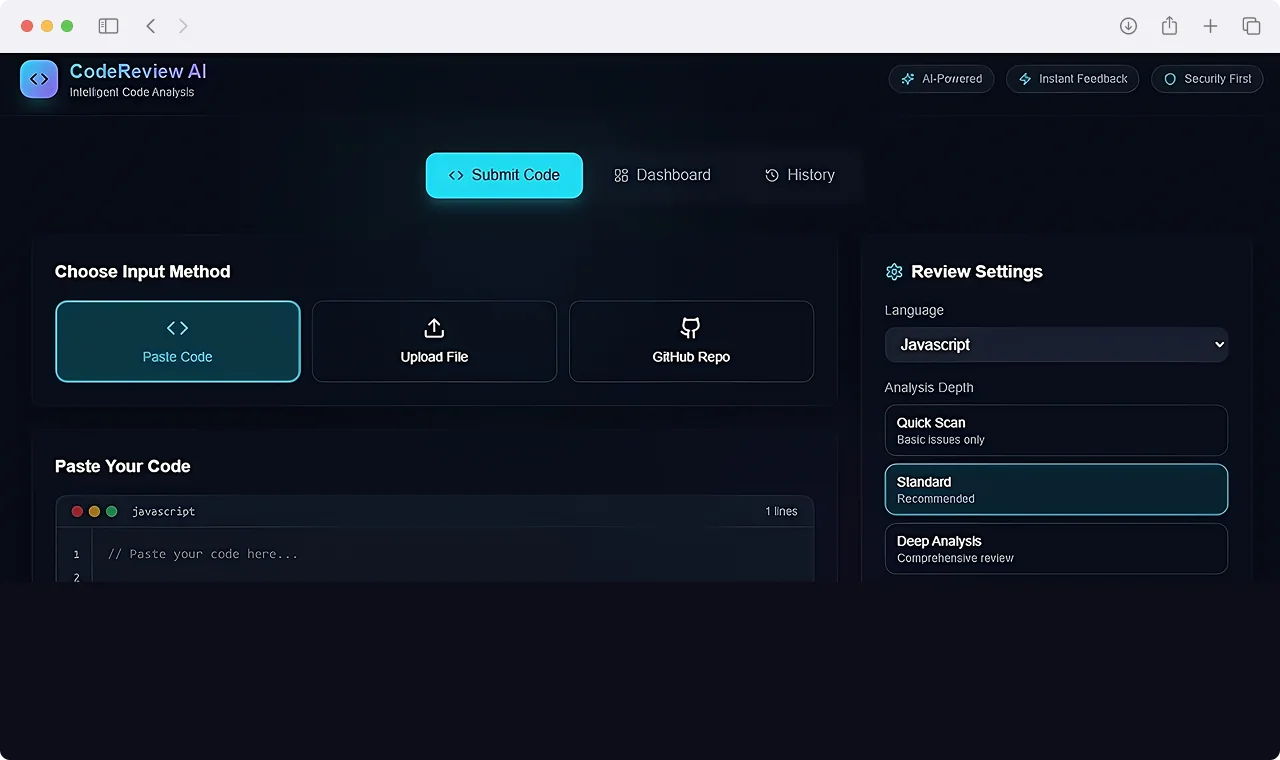Select Quick Scan analysis depth
Image resolution: width=1280 pixels, height=760 pixels.
1056,430
